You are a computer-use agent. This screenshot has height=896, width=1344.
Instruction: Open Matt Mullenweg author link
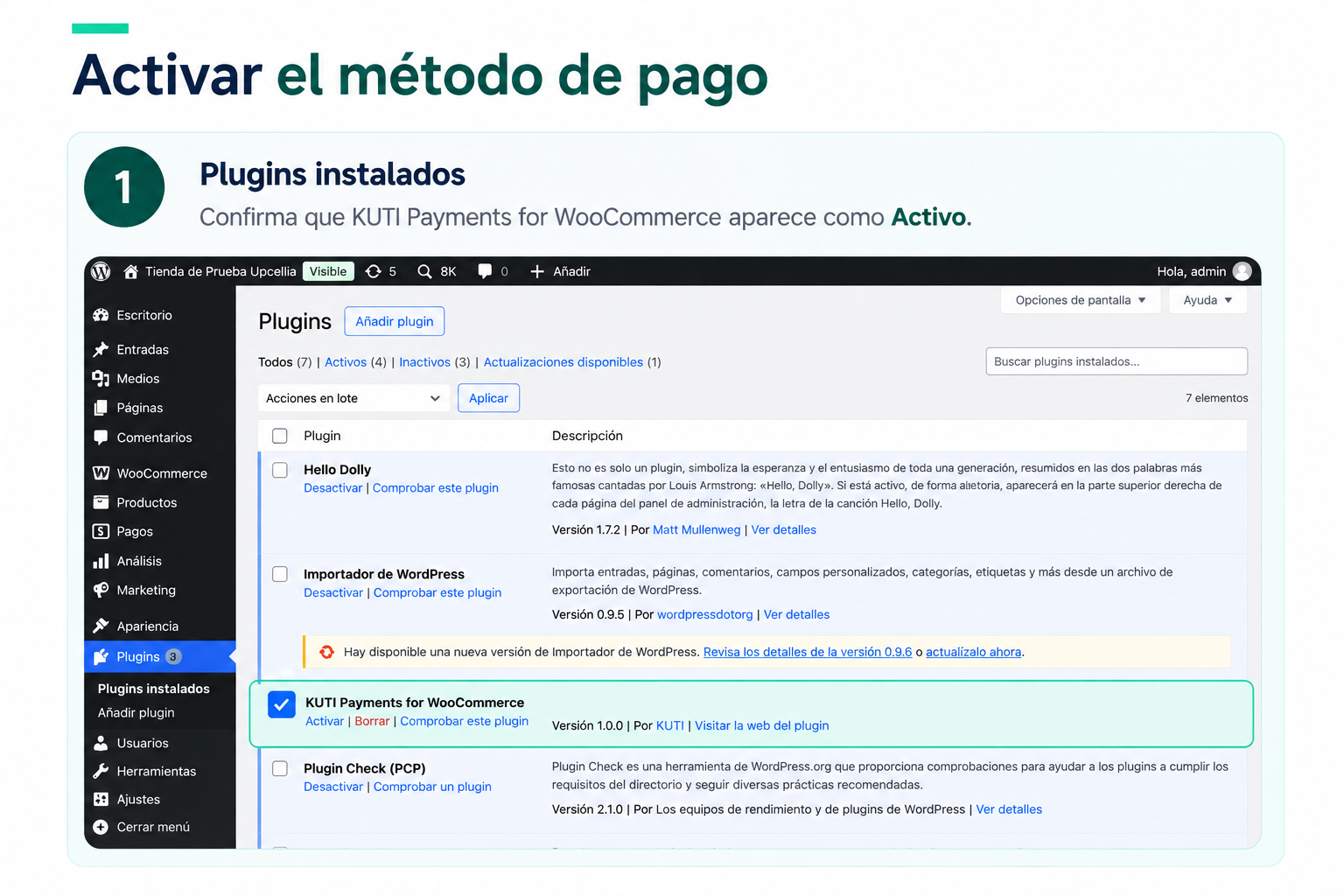tap(696, 529)
